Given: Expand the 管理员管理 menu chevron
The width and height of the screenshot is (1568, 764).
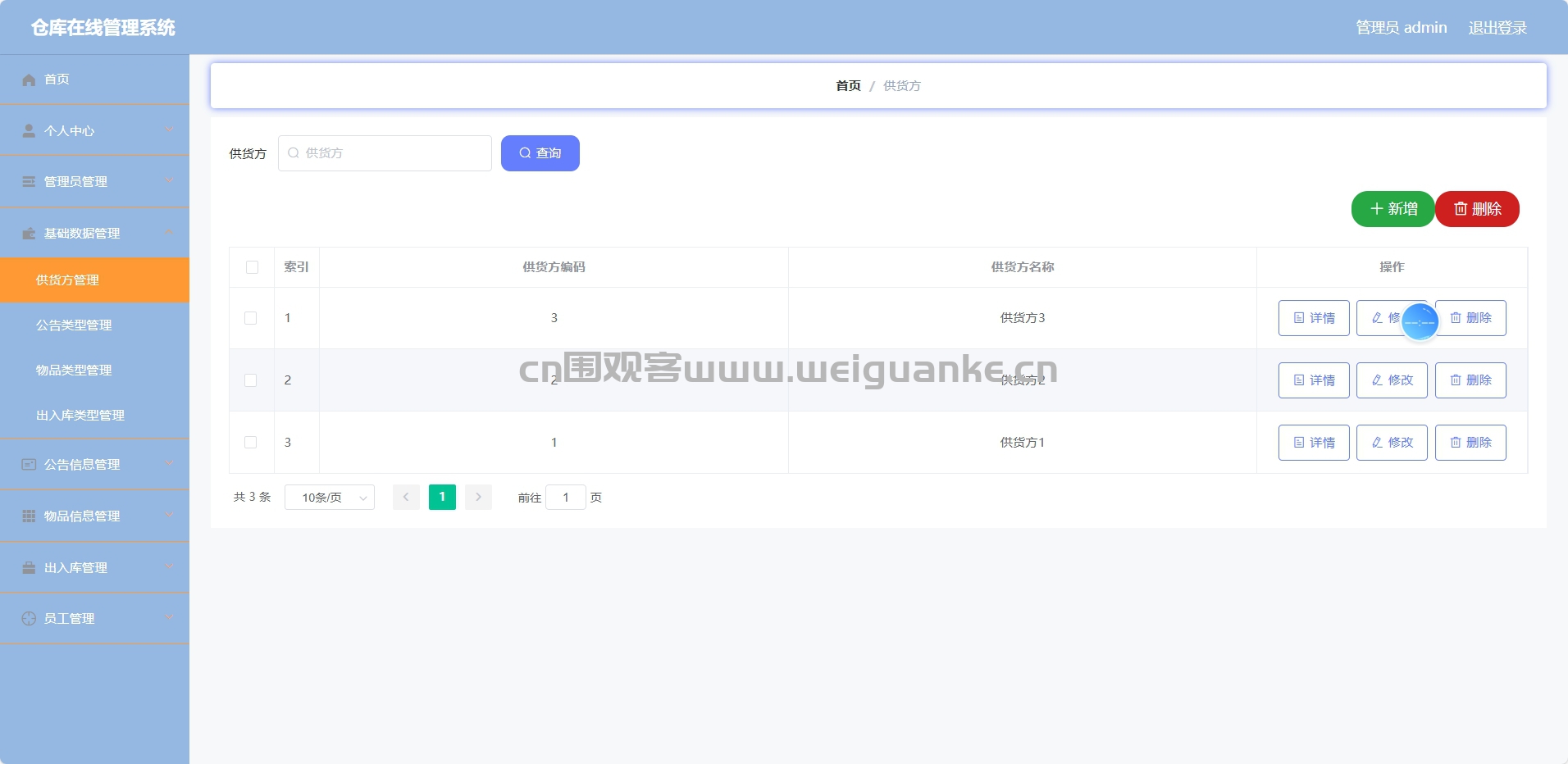Looking at the screenshot, I should click(170, 180).
